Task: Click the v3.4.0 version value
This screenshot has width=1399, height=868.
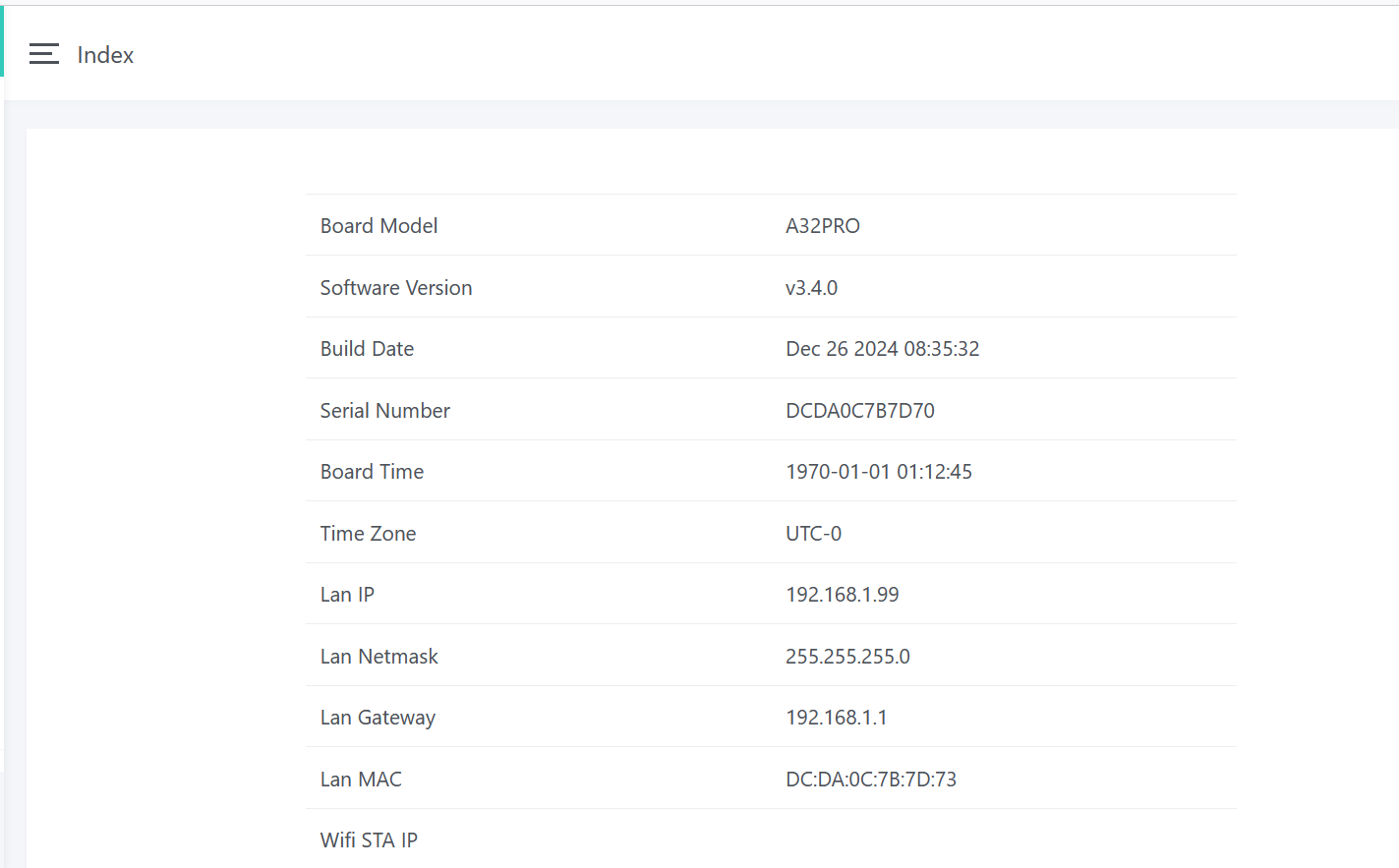Action: pos(811,288)
